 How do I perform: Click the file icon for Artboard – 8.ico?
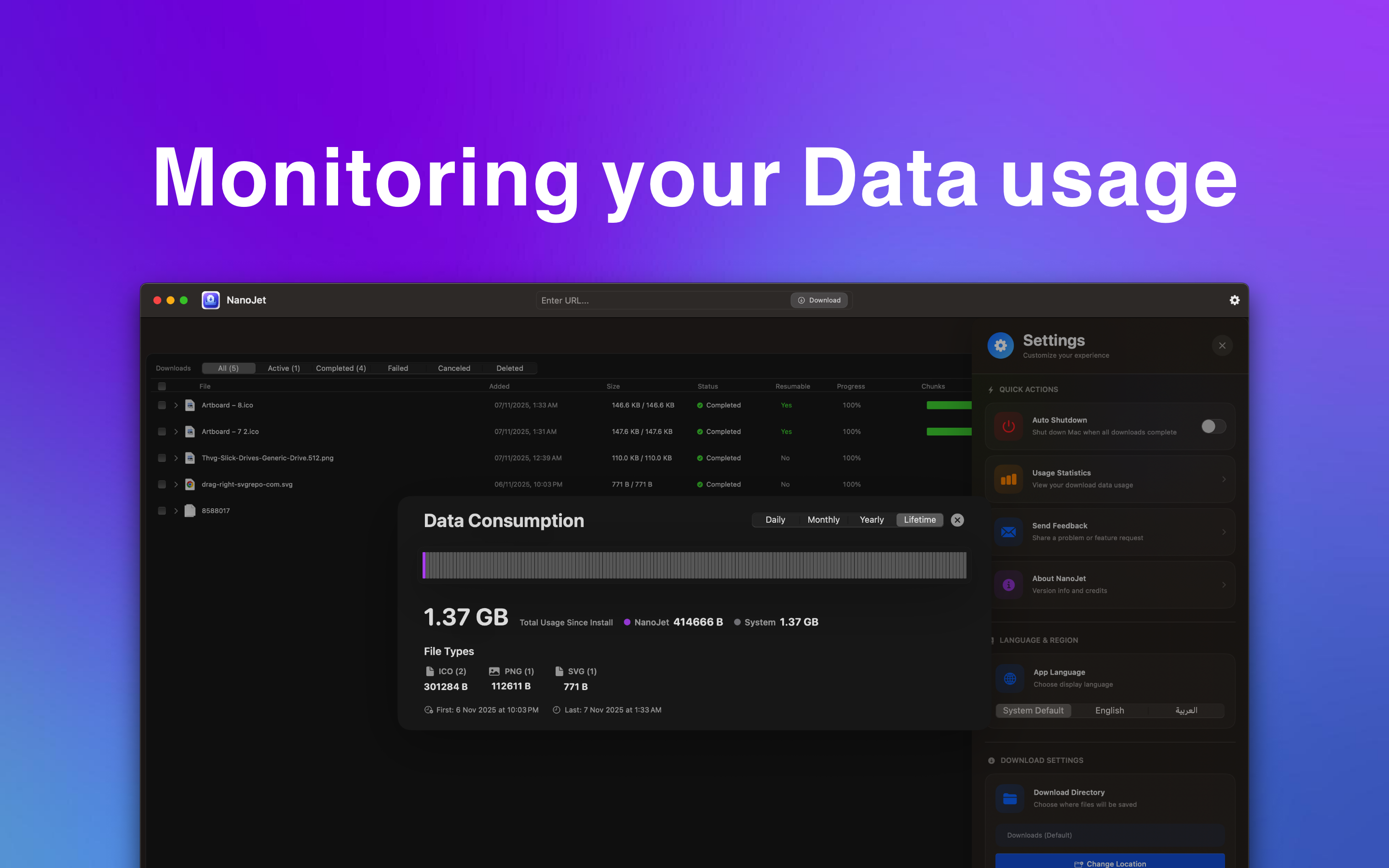(x=190, y=405)
